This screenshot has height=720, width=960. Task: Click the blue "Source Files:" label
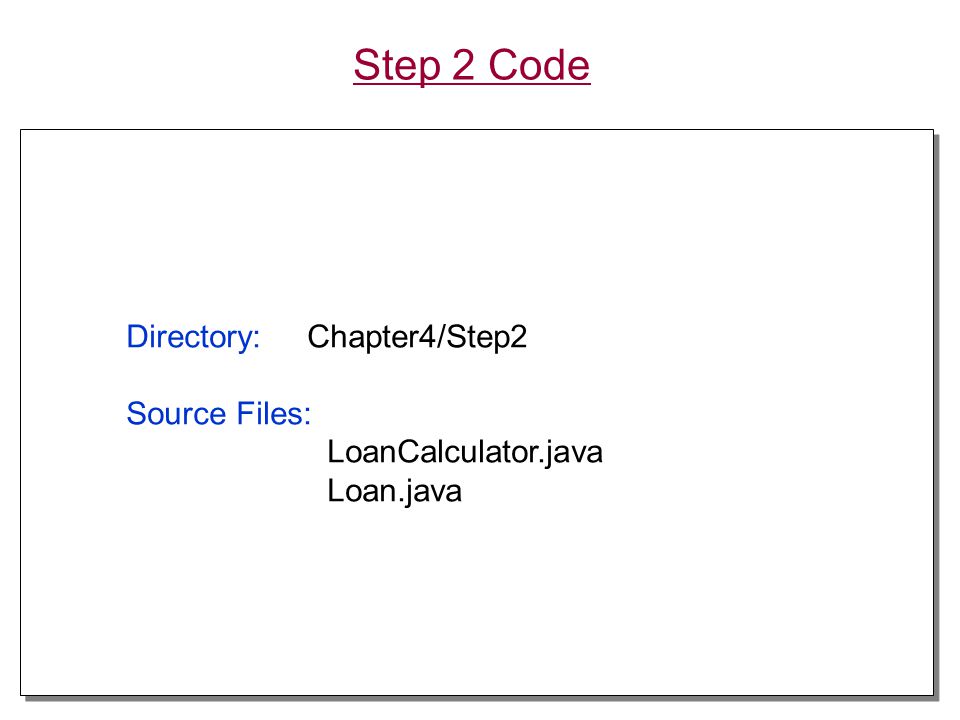pyautogui.click(x=219, y=413)
